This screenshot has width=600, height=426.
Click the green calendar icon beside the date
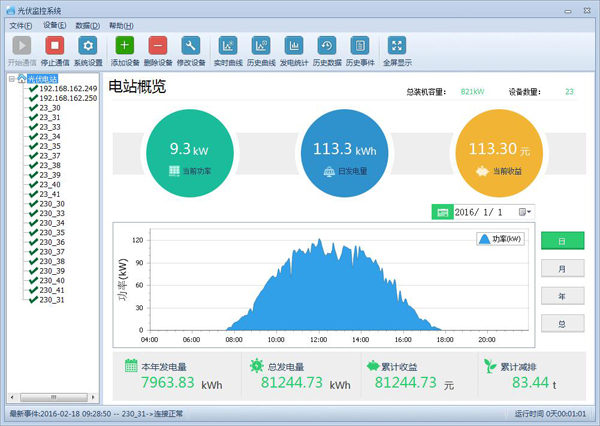441,212
